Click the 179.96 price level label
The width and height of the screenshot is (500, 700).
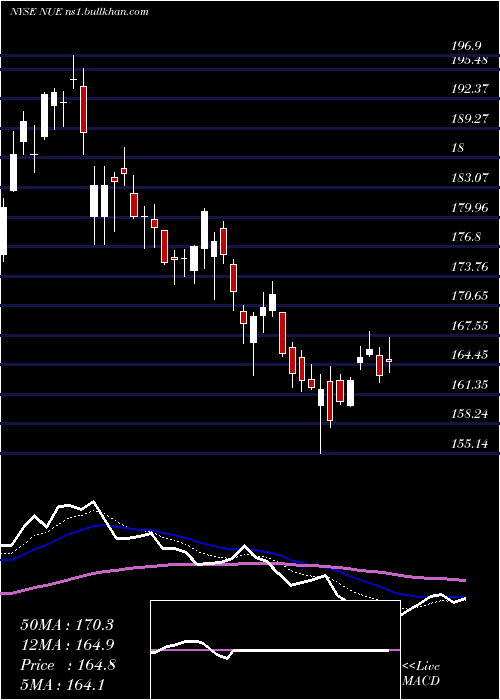pos(470,208)
